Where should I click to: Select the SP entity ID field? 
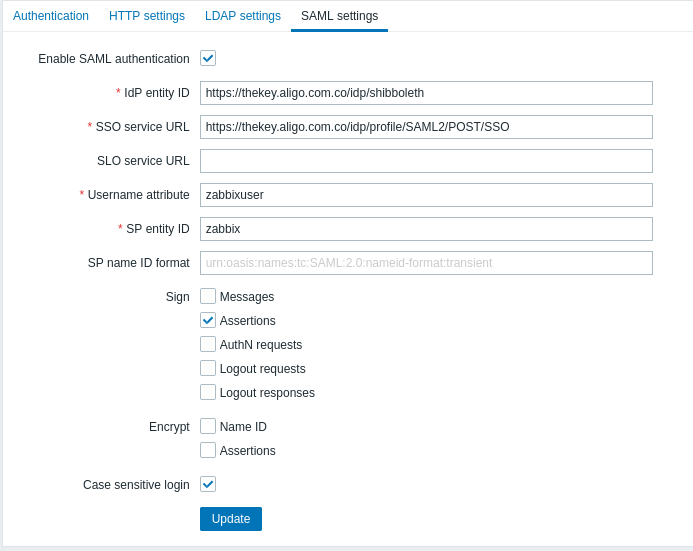426,229
